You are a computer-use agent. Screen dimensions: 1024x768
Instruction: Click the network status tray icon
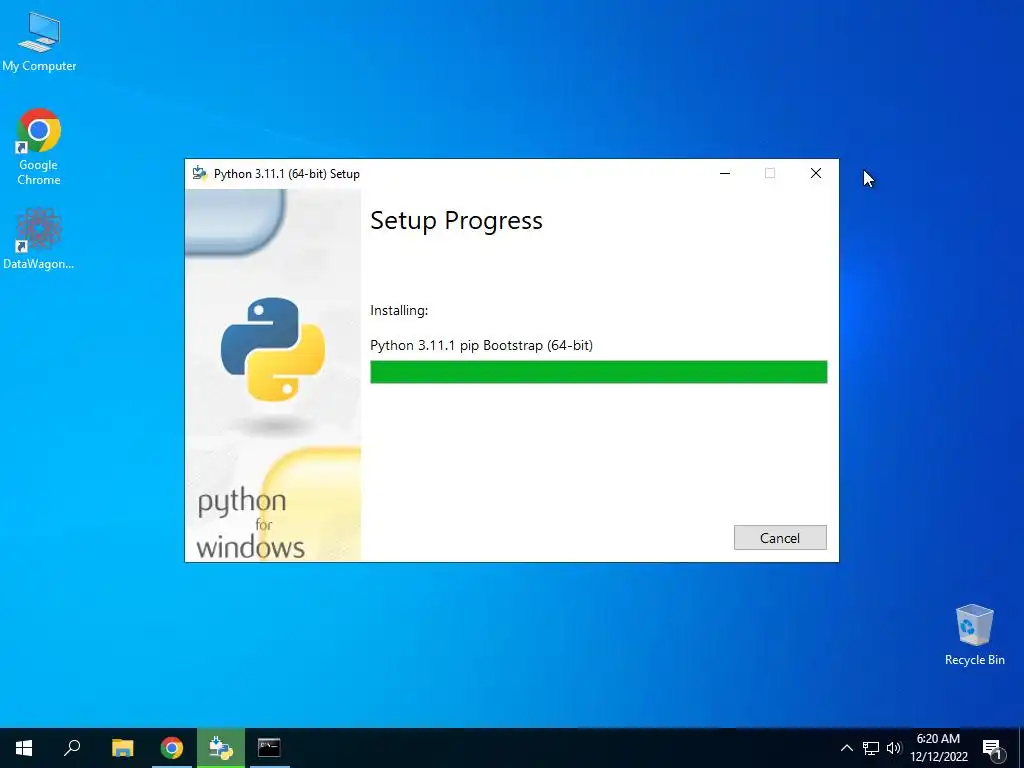click(871, 748)
